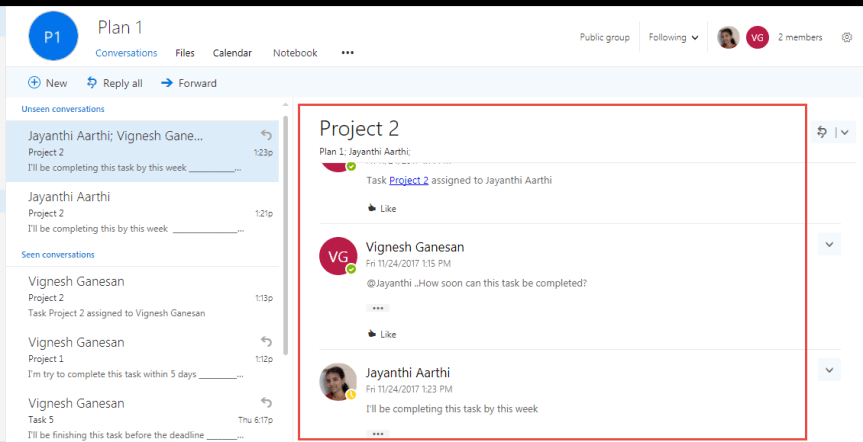Open more options ellipsis next to Notebook
This screenshot has width=863, height=442.
[347, 53]
